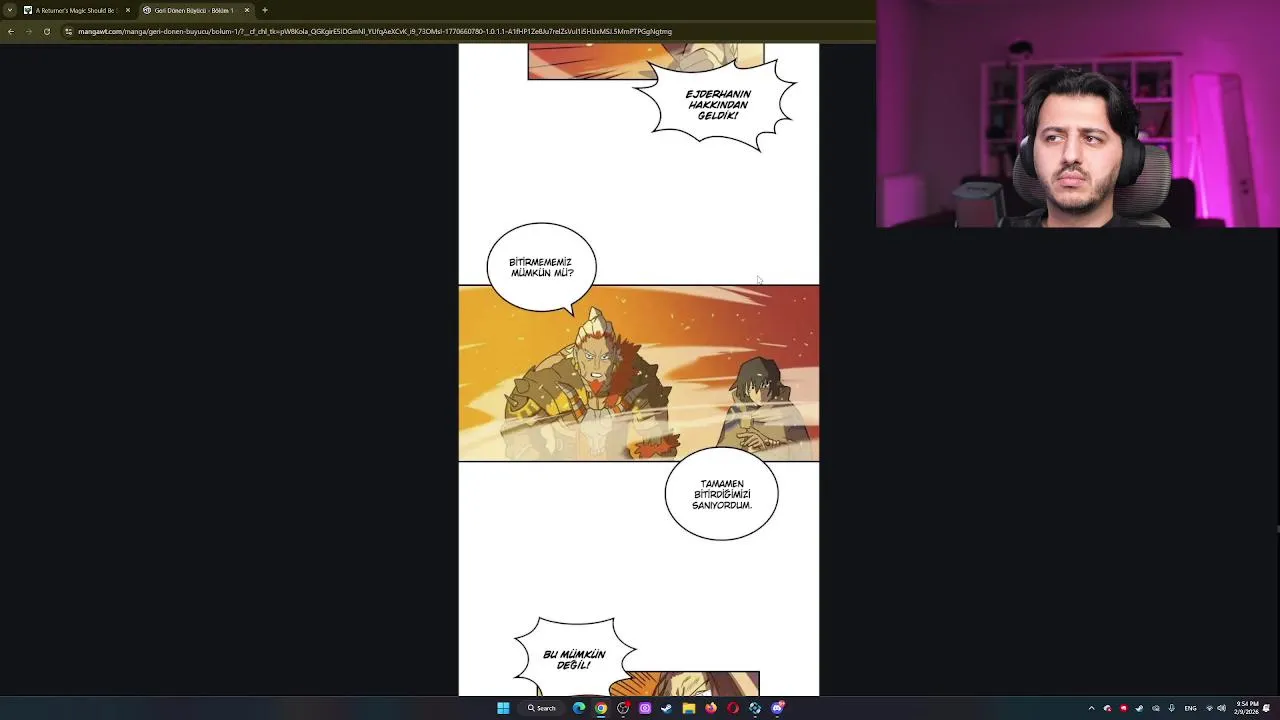View site information icon beside the URL

(x=68, y=31)
